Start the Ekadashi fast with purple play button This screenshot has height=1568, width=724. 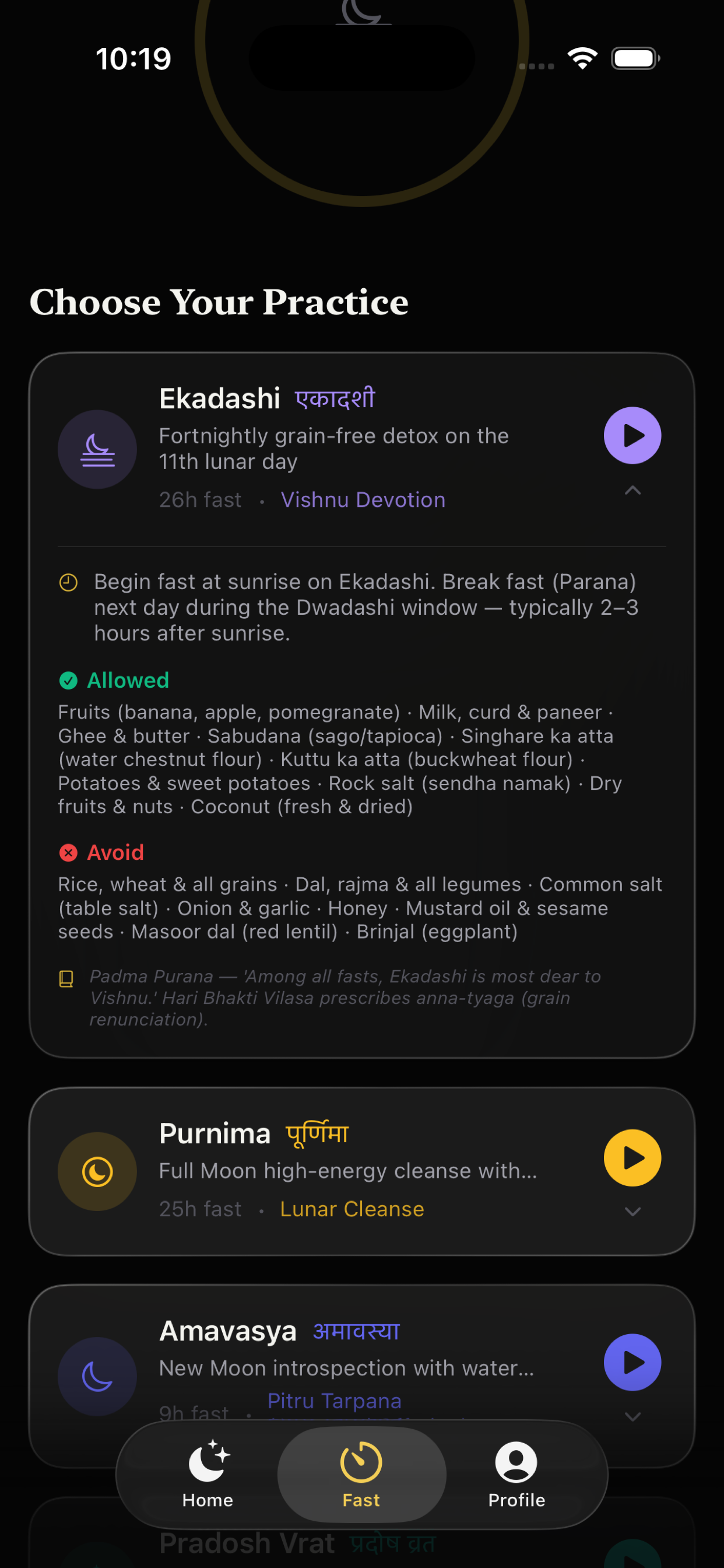point(632,435)
